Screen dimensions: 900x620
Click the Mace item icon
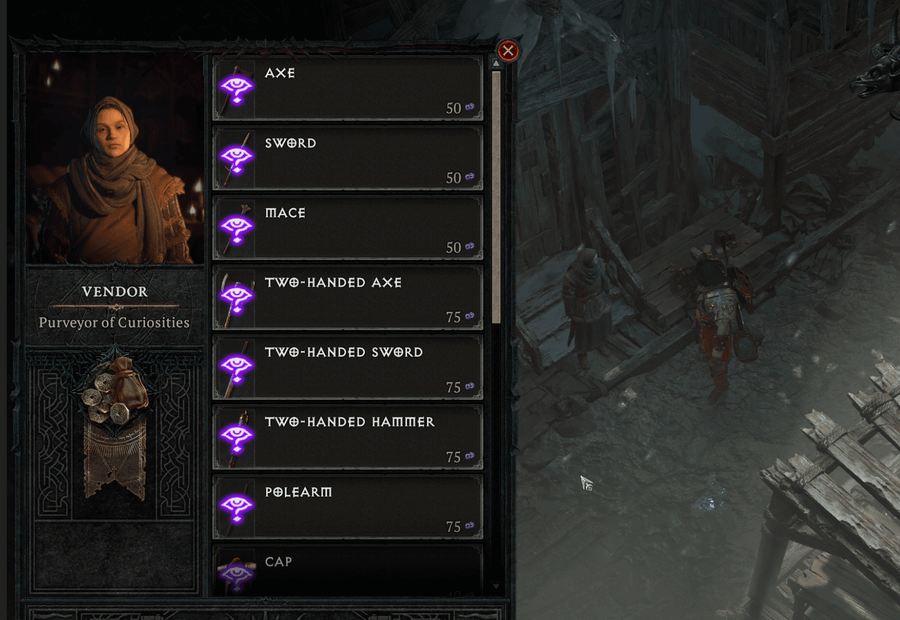(236, 228)
